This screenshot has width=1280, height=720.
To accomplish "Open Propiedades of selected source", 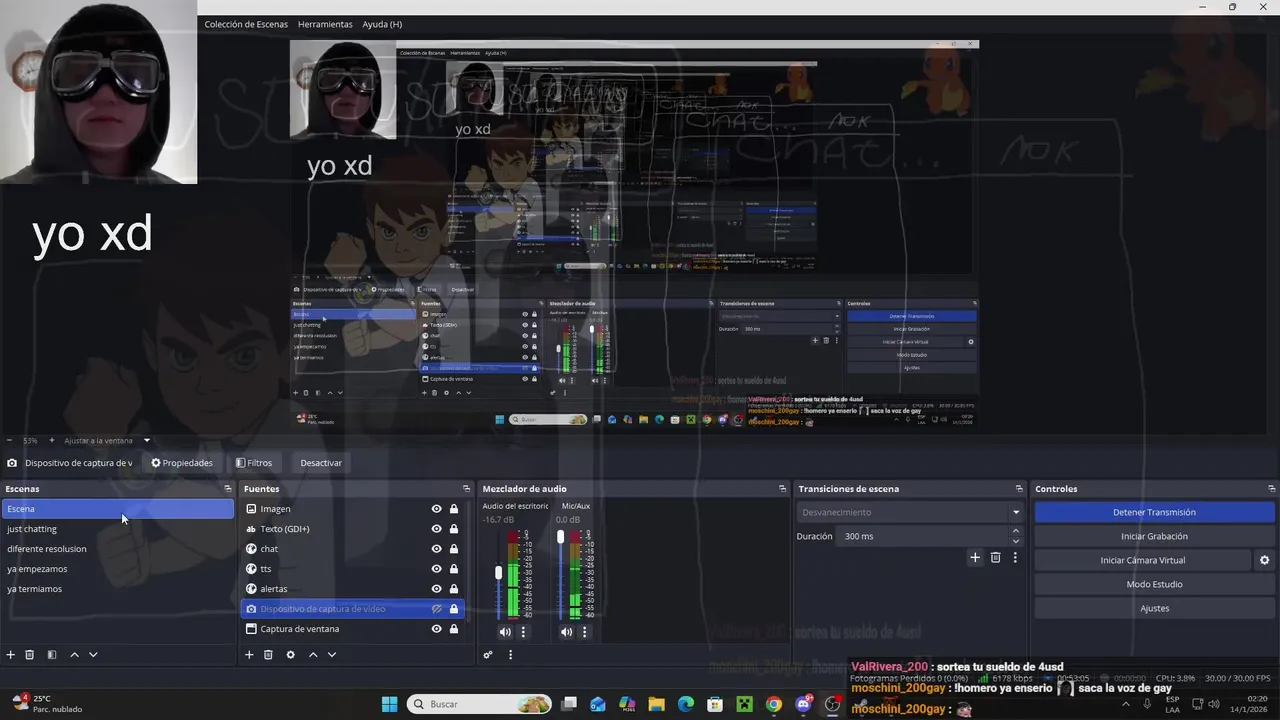I will [x=182, y=463].
